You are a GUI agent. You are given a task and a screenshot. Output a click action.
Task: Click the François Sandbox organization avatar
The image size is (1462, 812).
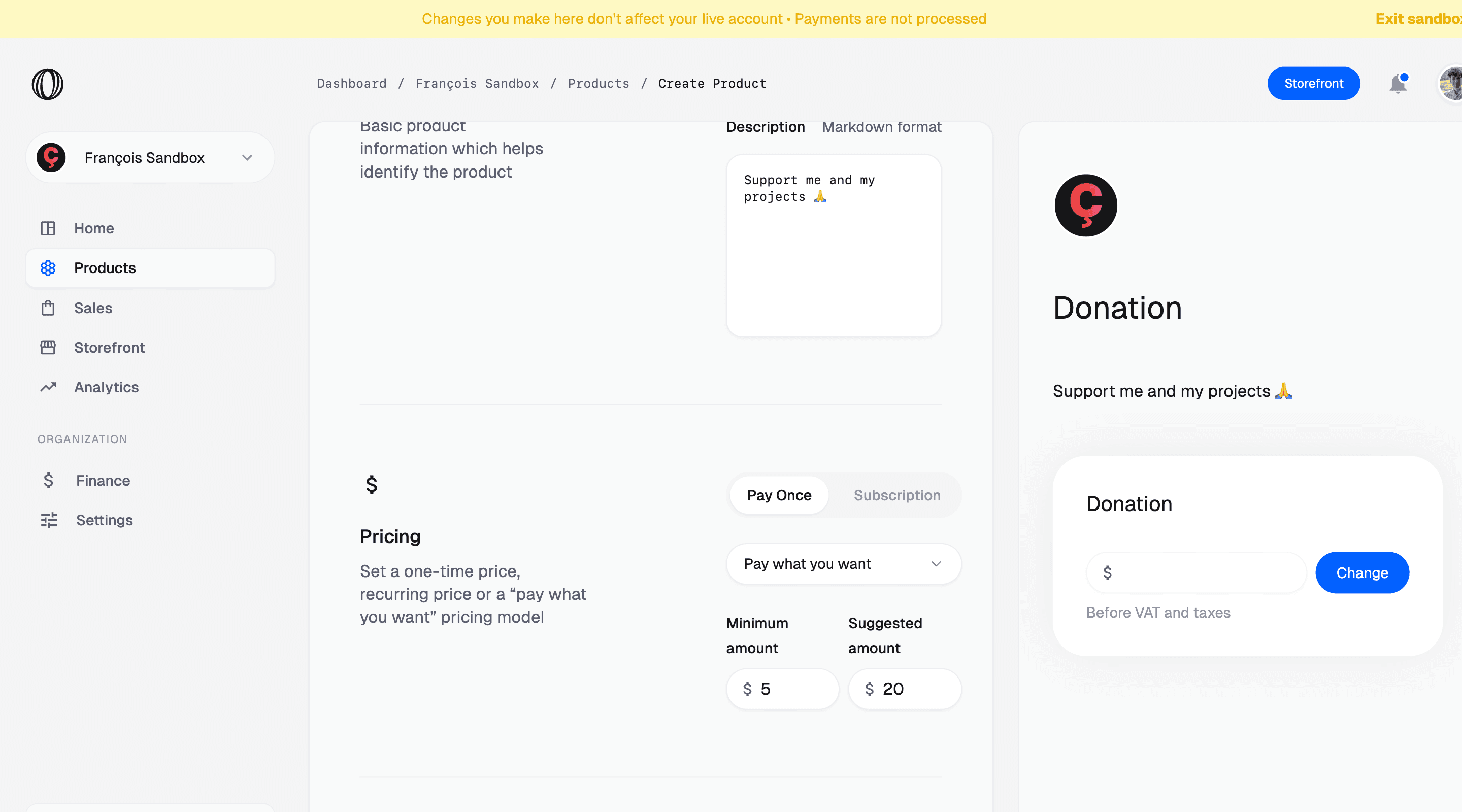(x=51, y=157)
